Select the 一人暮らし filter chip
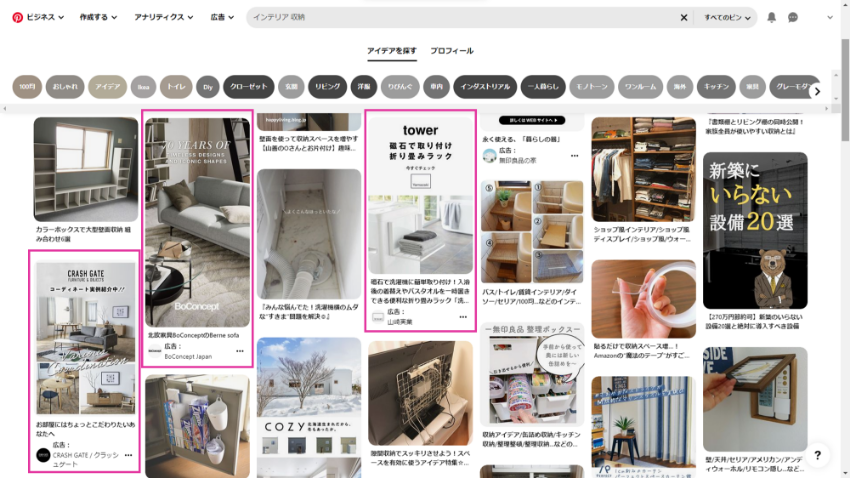The width and height of the screenshot is (850, 482). (543, 87)
